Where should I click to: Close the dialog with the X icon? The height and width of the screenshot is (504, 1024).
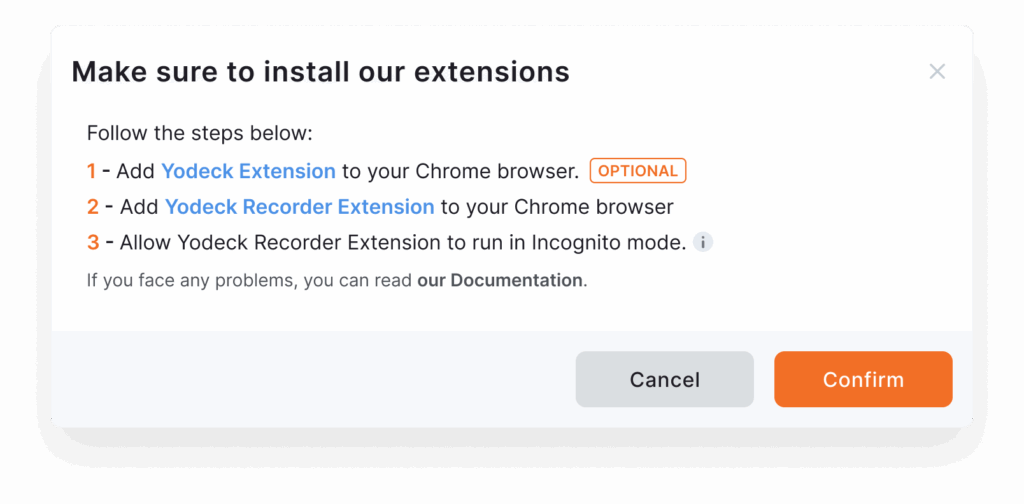[x=937, y=72]
